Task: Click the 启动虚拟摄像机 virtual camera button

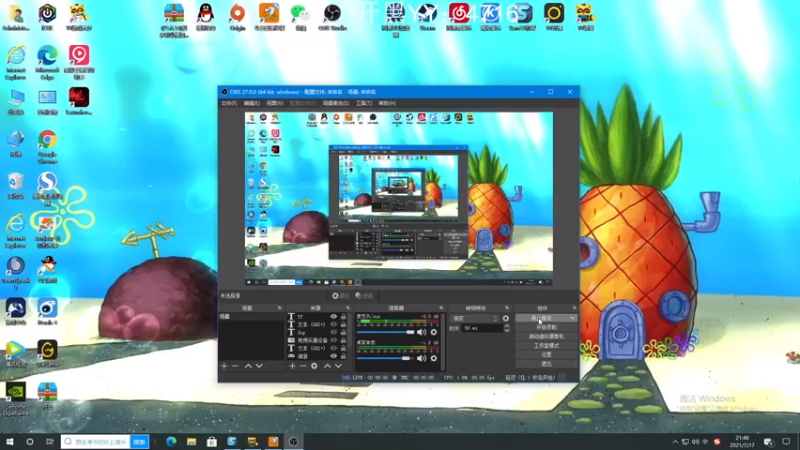Action: tap(546, 337)
